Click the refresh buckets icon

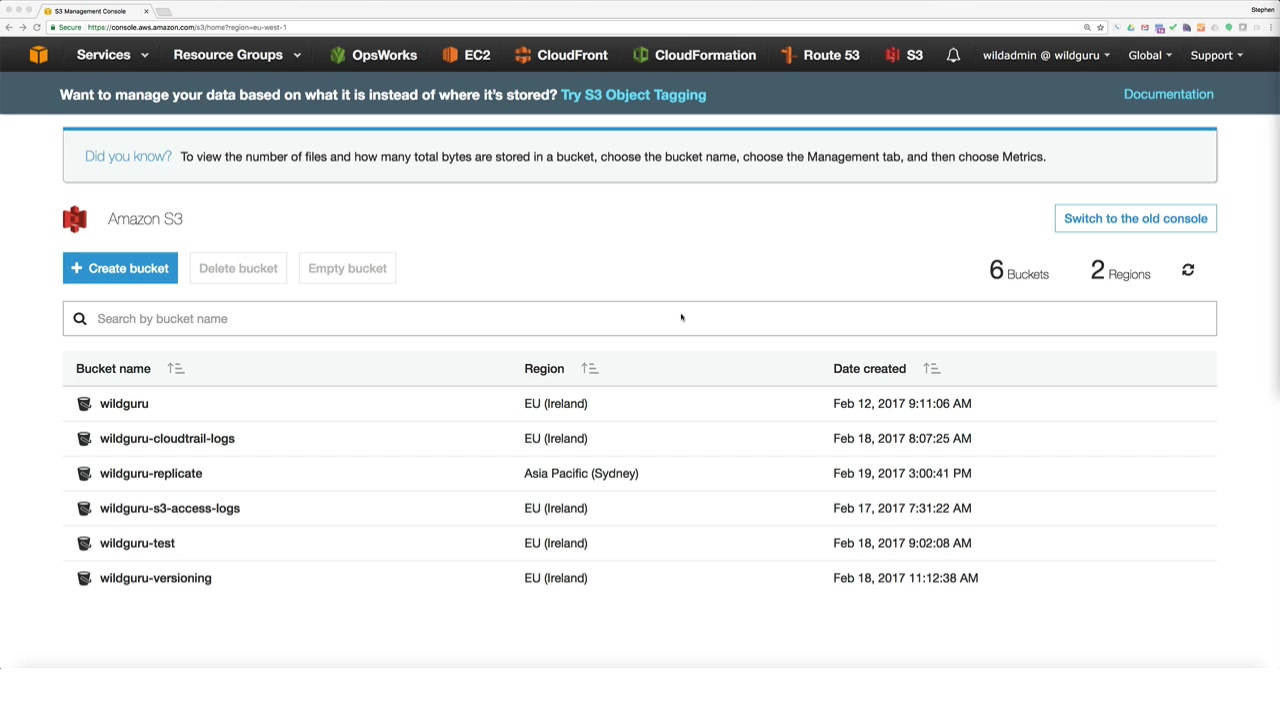point(1188,270)
